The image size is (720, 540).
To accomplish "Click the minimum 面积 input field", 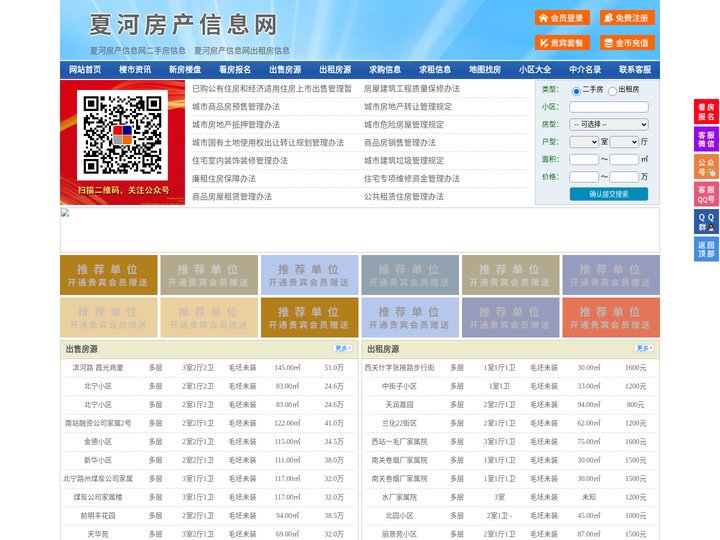I will point(584,159).
